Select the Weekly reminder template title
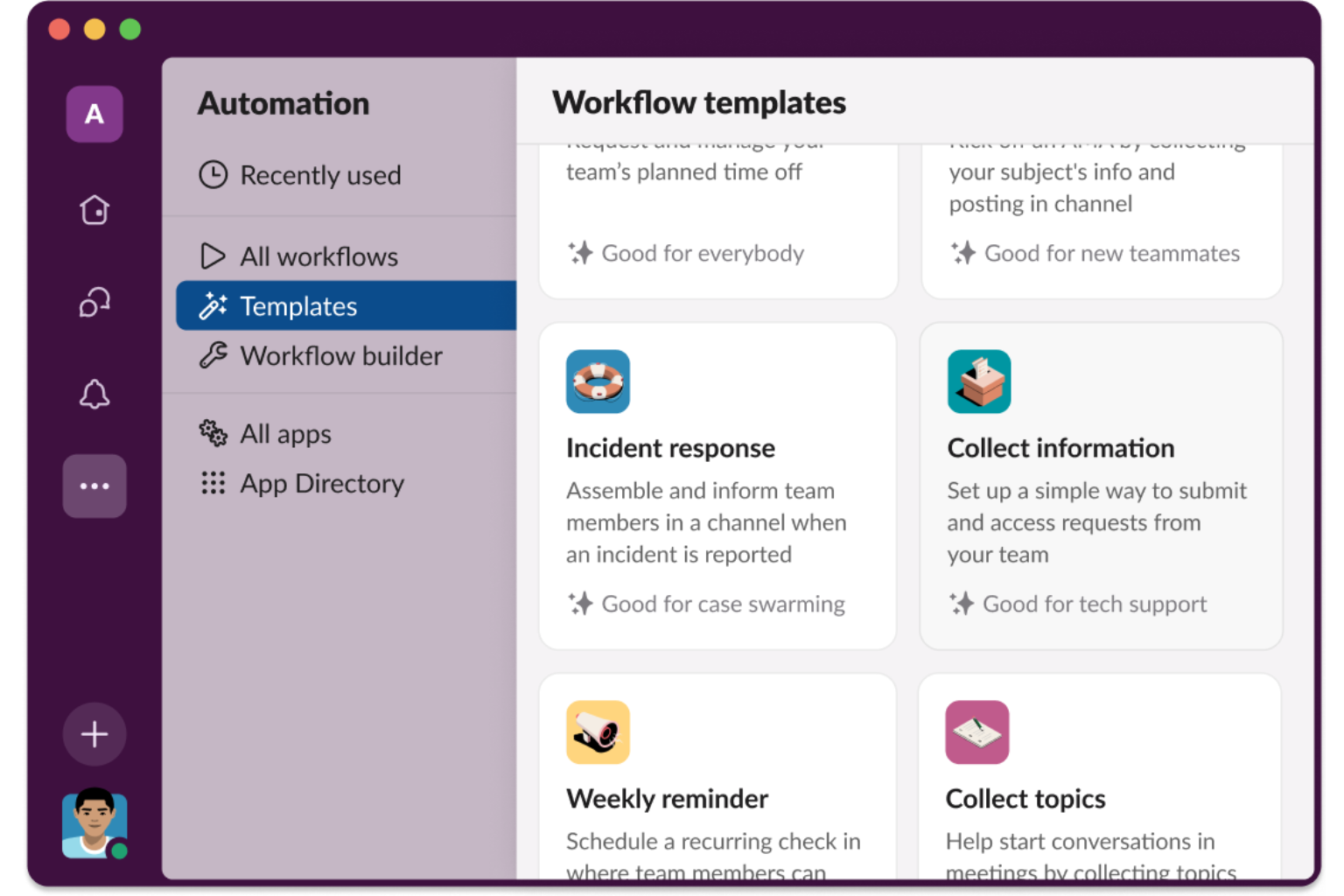This screenshot has width=1344, height=896. [x=667, y=799]
